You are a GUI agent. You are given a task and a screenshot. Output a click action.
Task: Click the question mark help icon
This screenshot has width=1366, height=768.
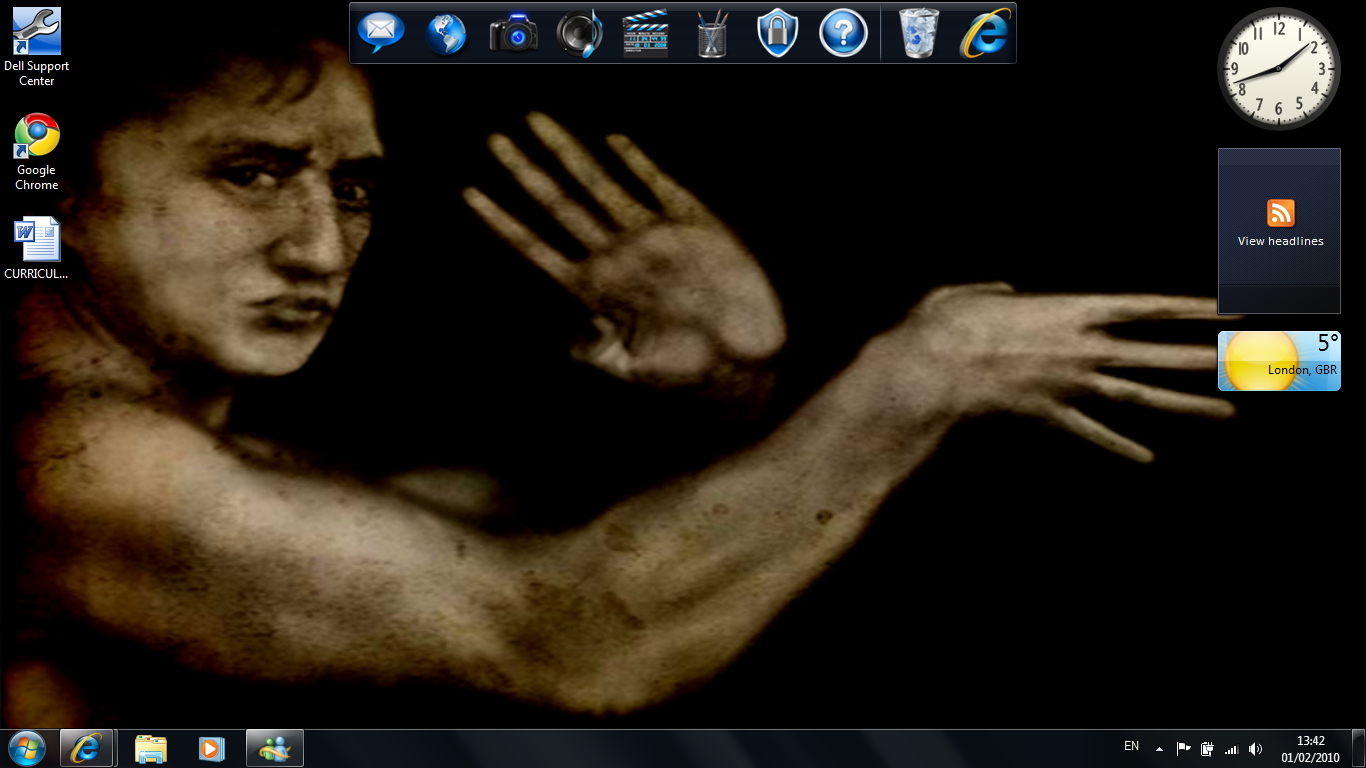tap(842, 34)
